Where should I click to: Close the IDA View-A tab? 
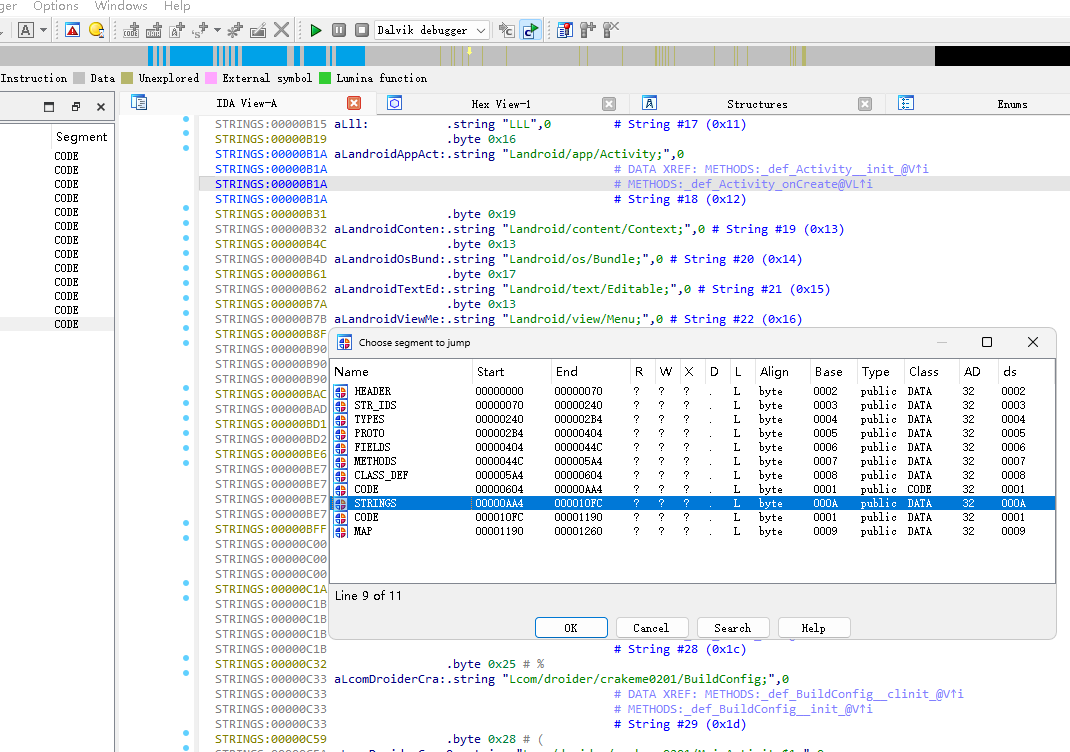click(x=354, y=103)
